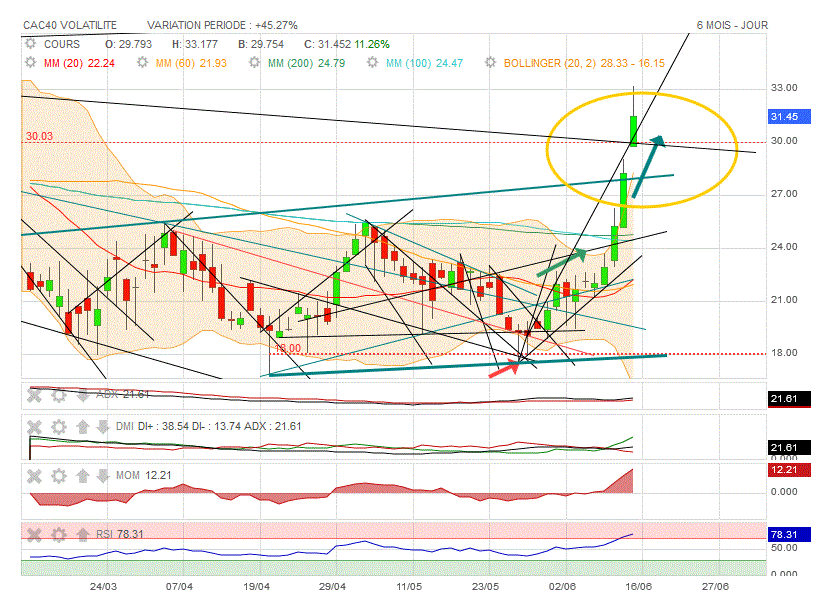Screen dimensions: 830x604
Task: Move the RSI panel up
Action: click(83, 535)
